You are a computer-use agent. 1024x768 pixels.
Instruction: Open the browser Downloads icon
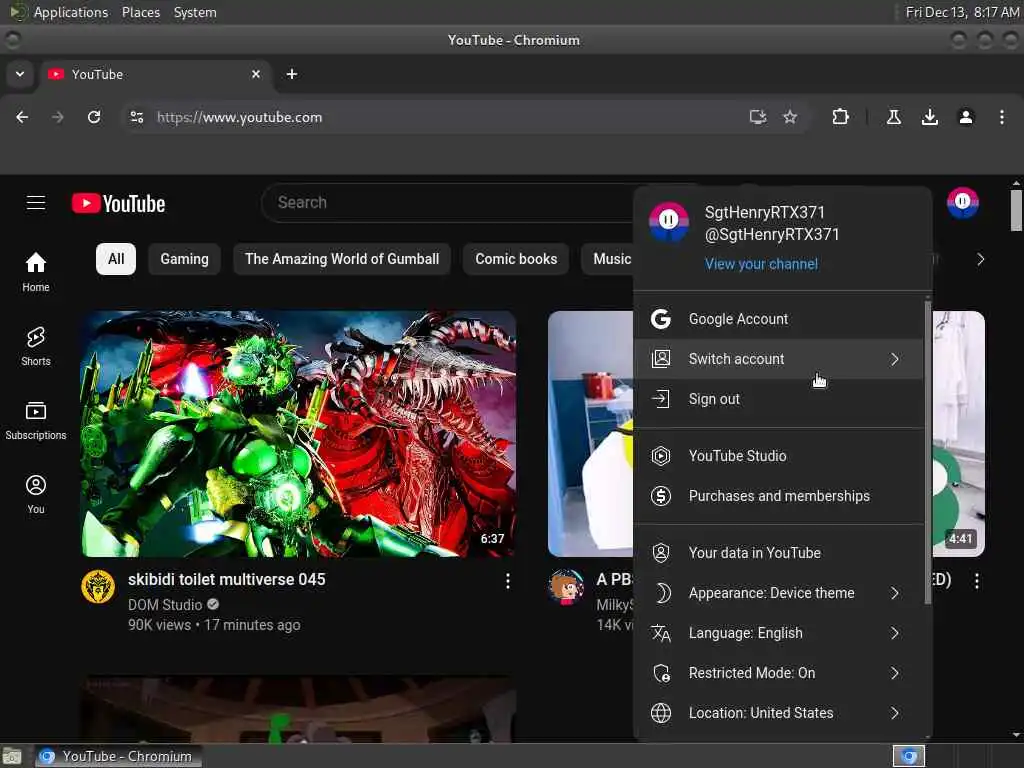pyautogui.click(x=930, y=117)
